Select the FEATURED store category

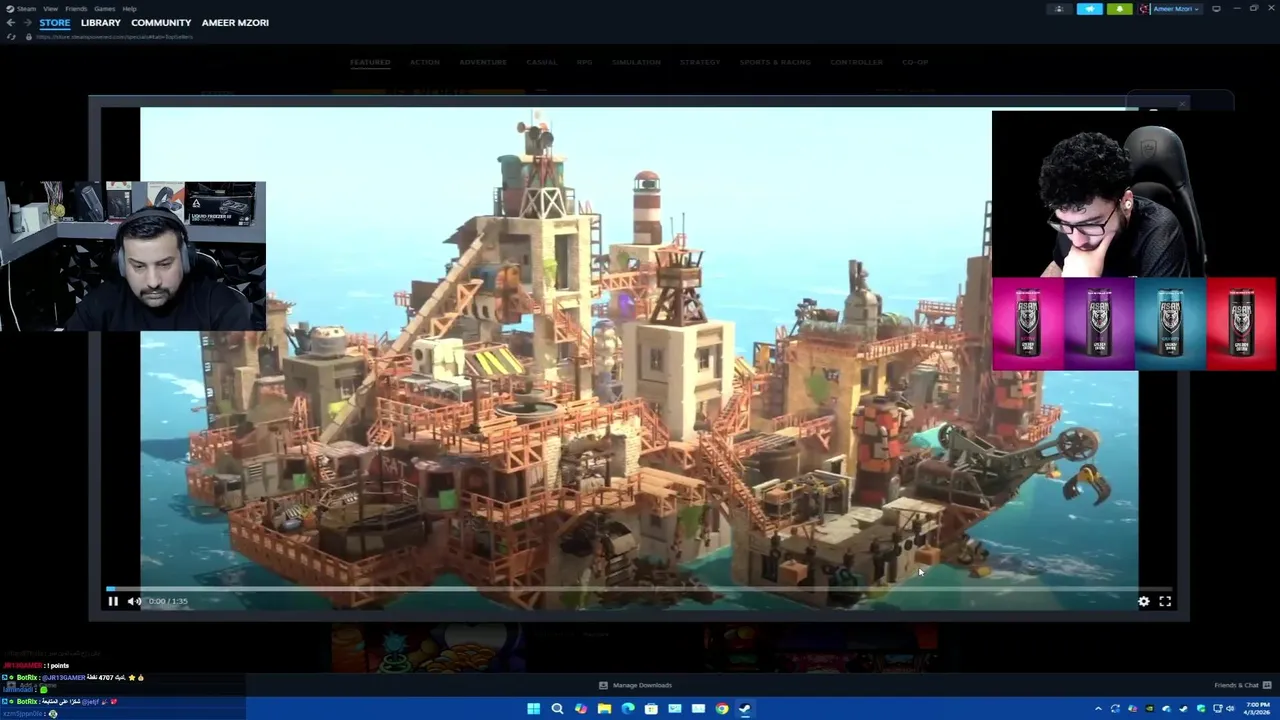370,62
